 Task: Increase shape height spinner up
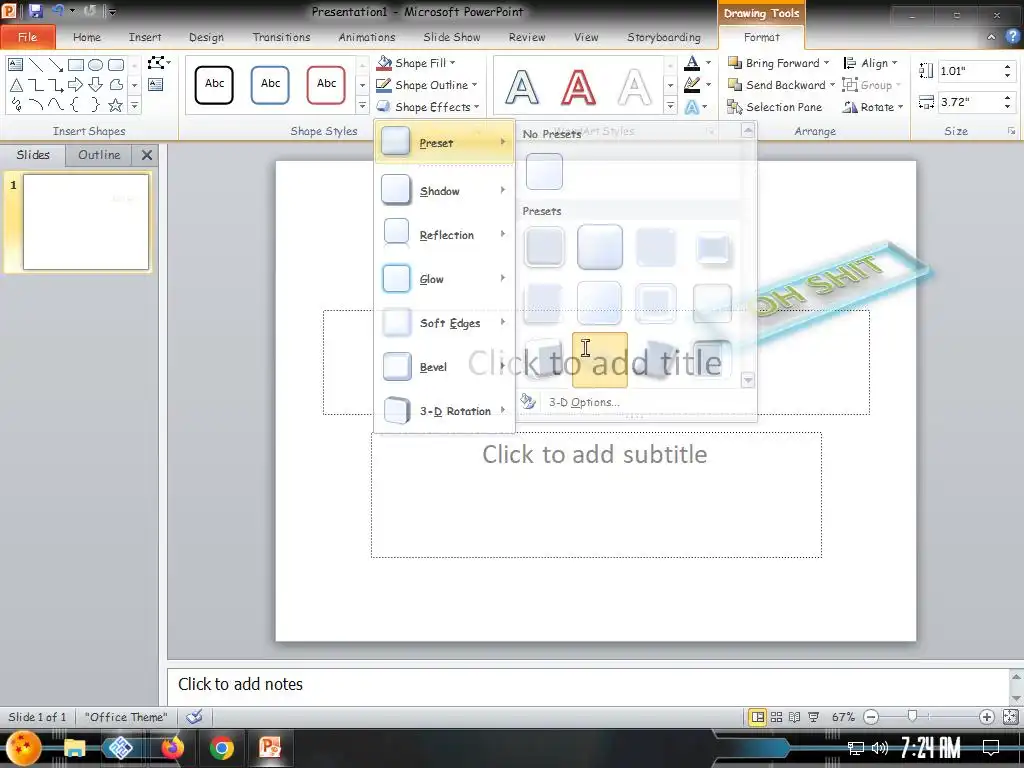tap(1008, 66)
